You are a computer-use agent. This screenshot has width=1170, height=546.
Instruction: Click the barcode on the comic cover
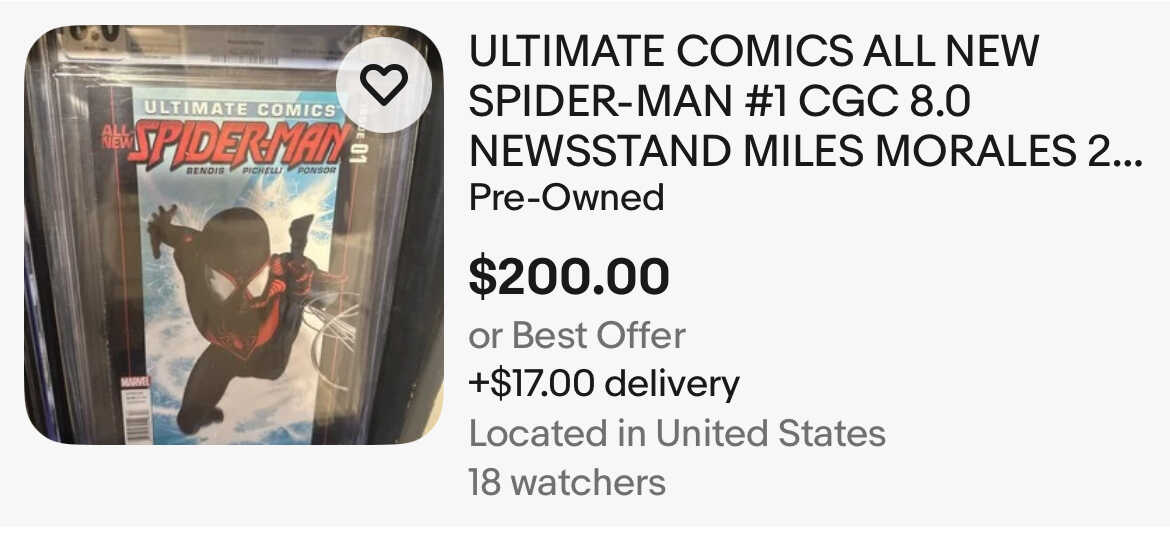(x=136, y=418)
